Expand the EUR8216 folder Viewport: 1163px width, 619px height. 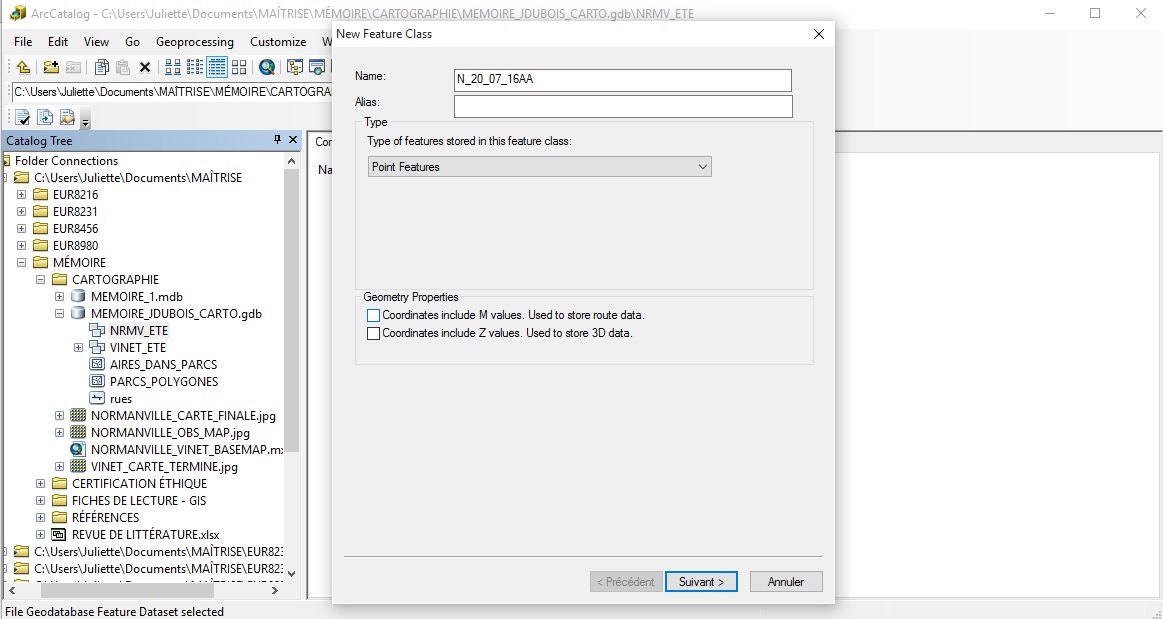click(x=22, y=195)
